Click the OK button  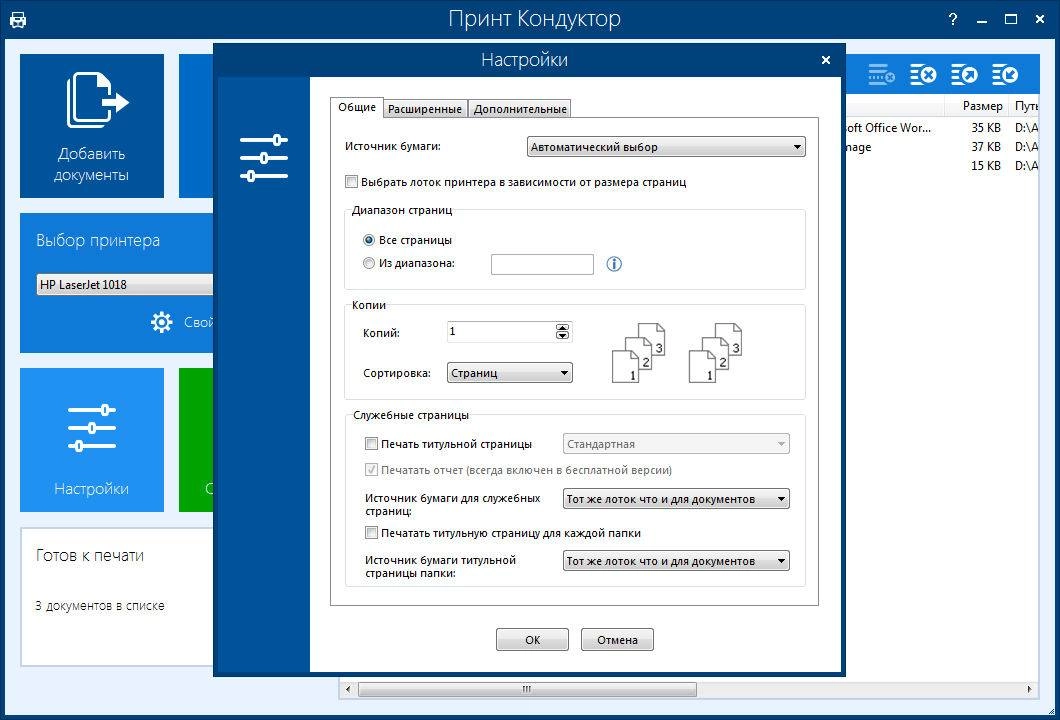click(533, 640)
